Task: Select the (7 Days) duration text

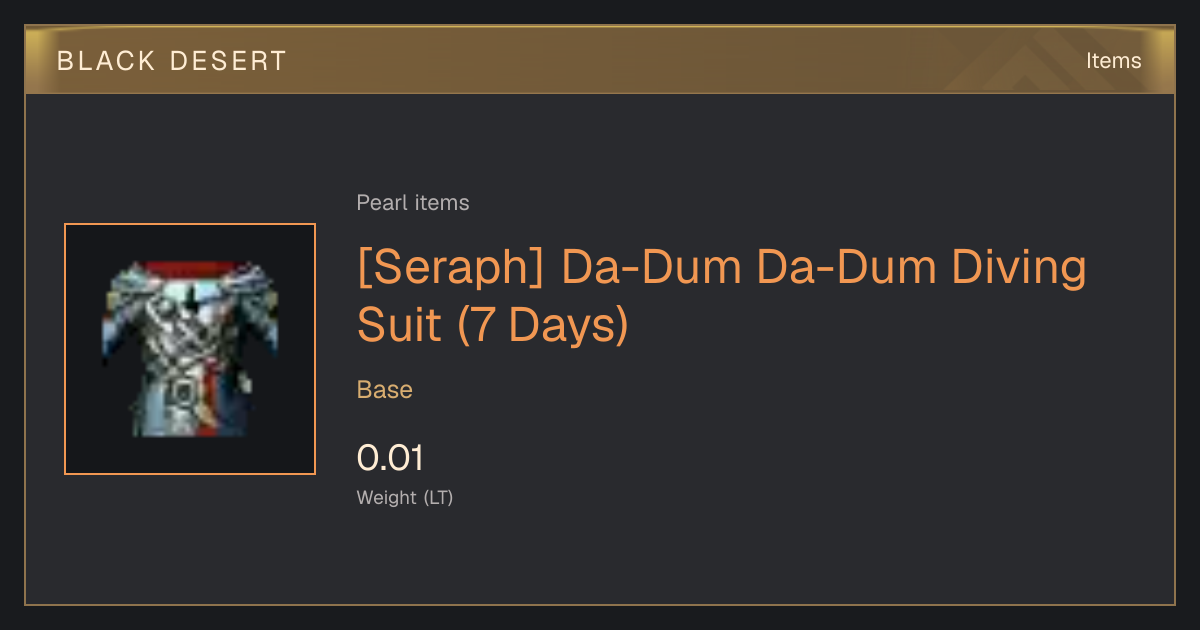Action: click(x=543, y=325)
